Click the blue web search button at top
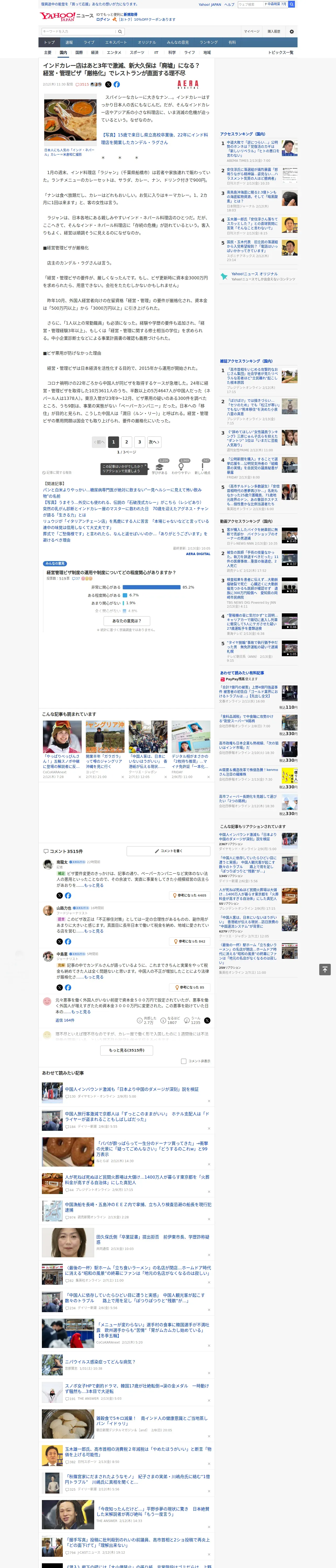 coord(292,4)
